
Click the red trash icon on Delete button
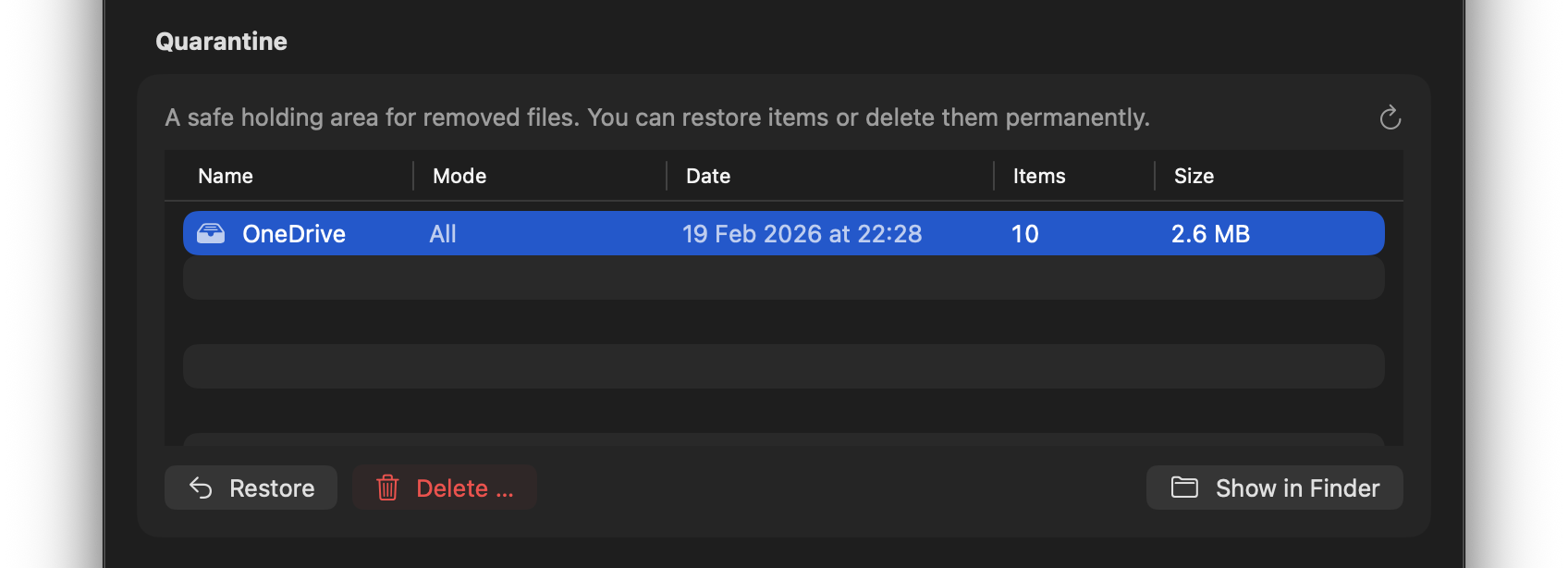click(x=388, y=486)
